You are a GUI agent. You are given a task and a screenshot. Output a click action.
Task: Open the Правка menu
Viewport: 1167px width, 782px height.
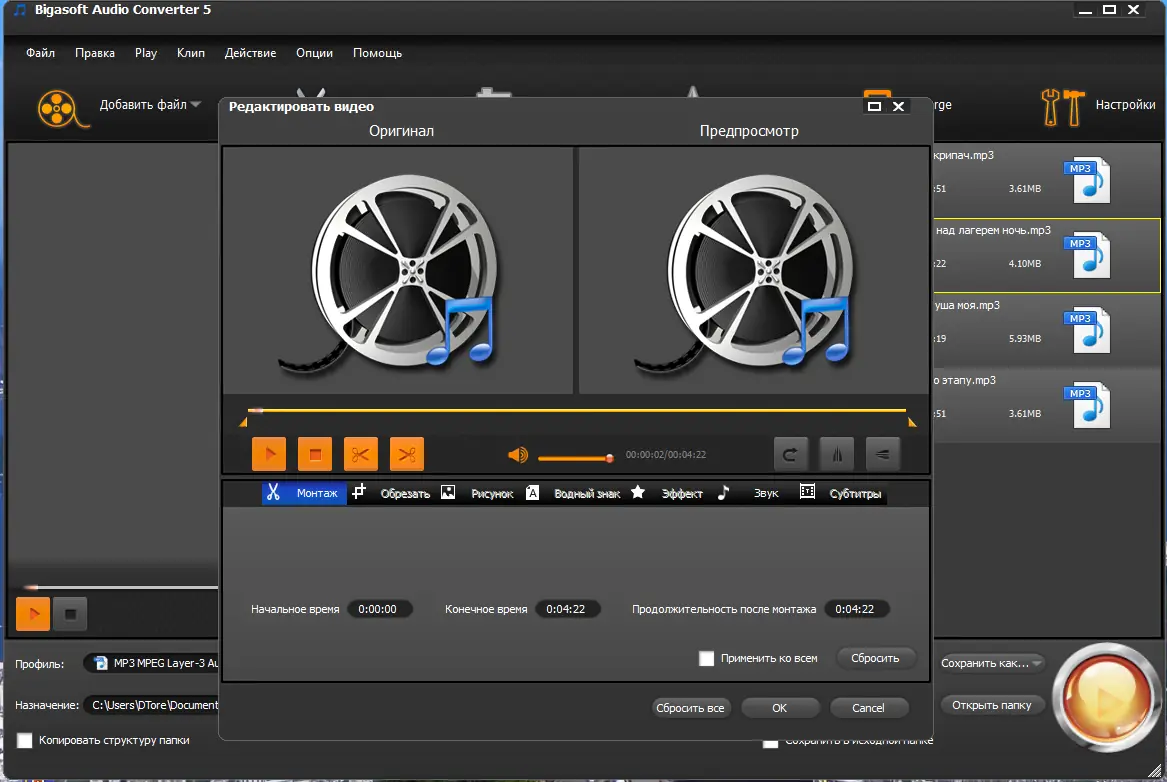point(95,53)
